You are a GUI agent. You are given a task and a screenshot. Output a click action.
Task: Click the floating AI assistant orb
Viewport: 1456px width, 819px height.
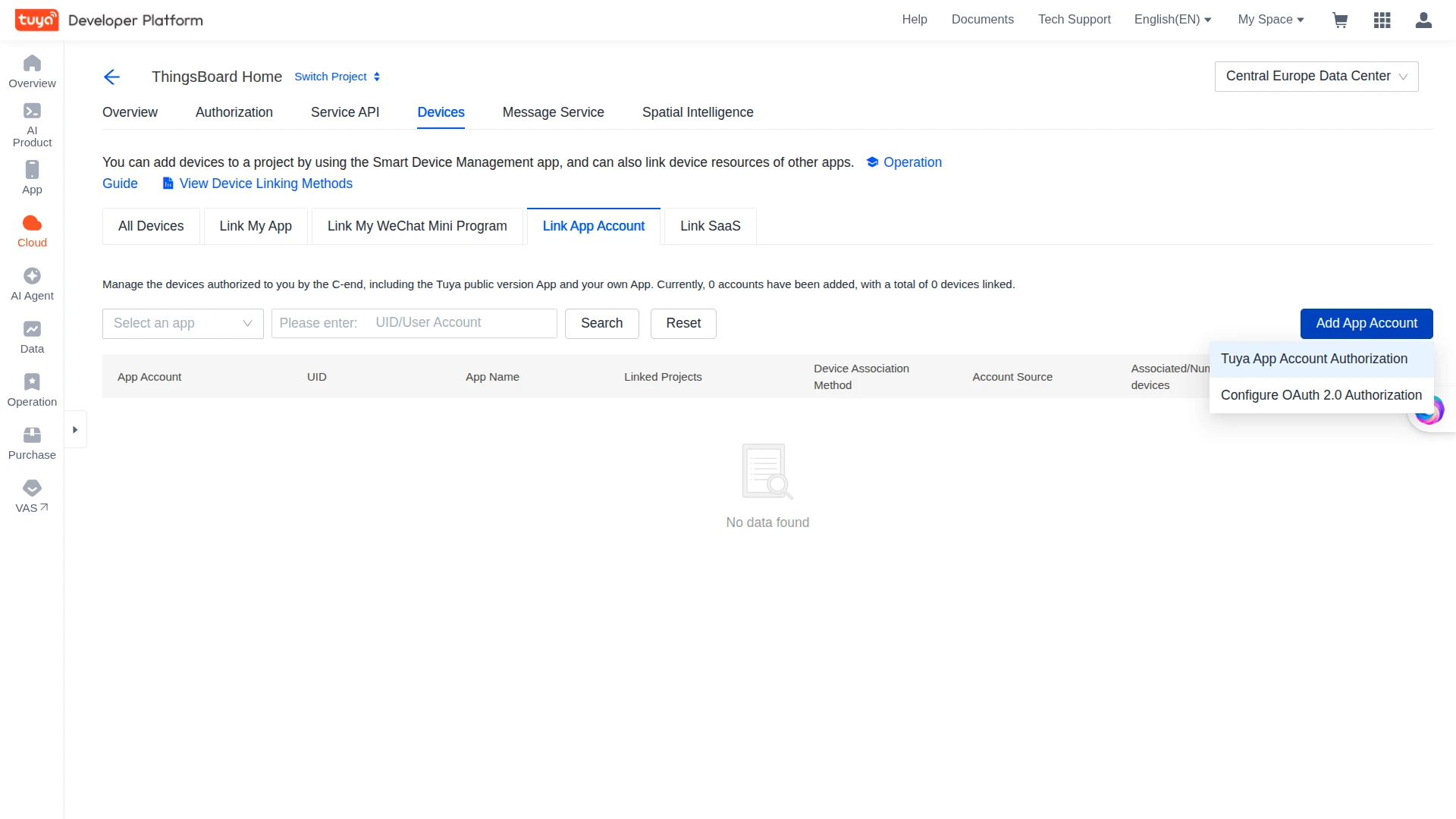[x=1430, y=411]
